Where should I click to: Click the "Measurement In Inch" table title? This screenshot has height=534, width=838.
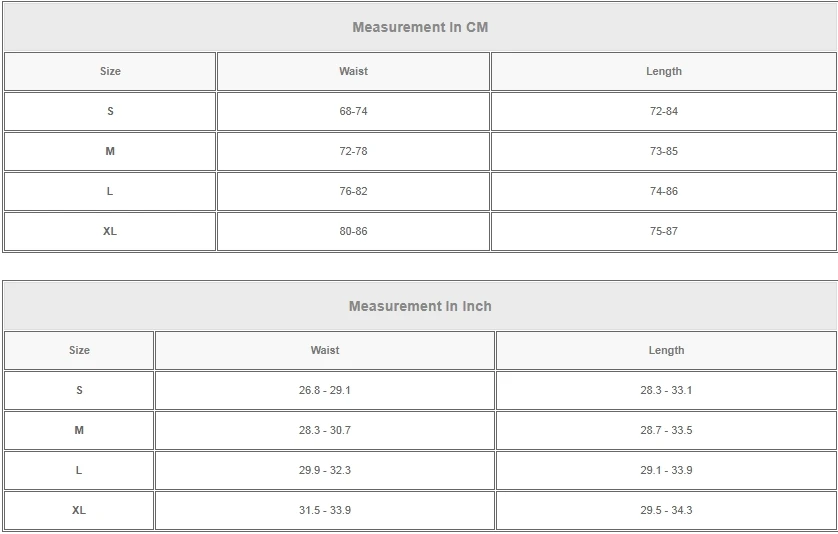(420, 306)
